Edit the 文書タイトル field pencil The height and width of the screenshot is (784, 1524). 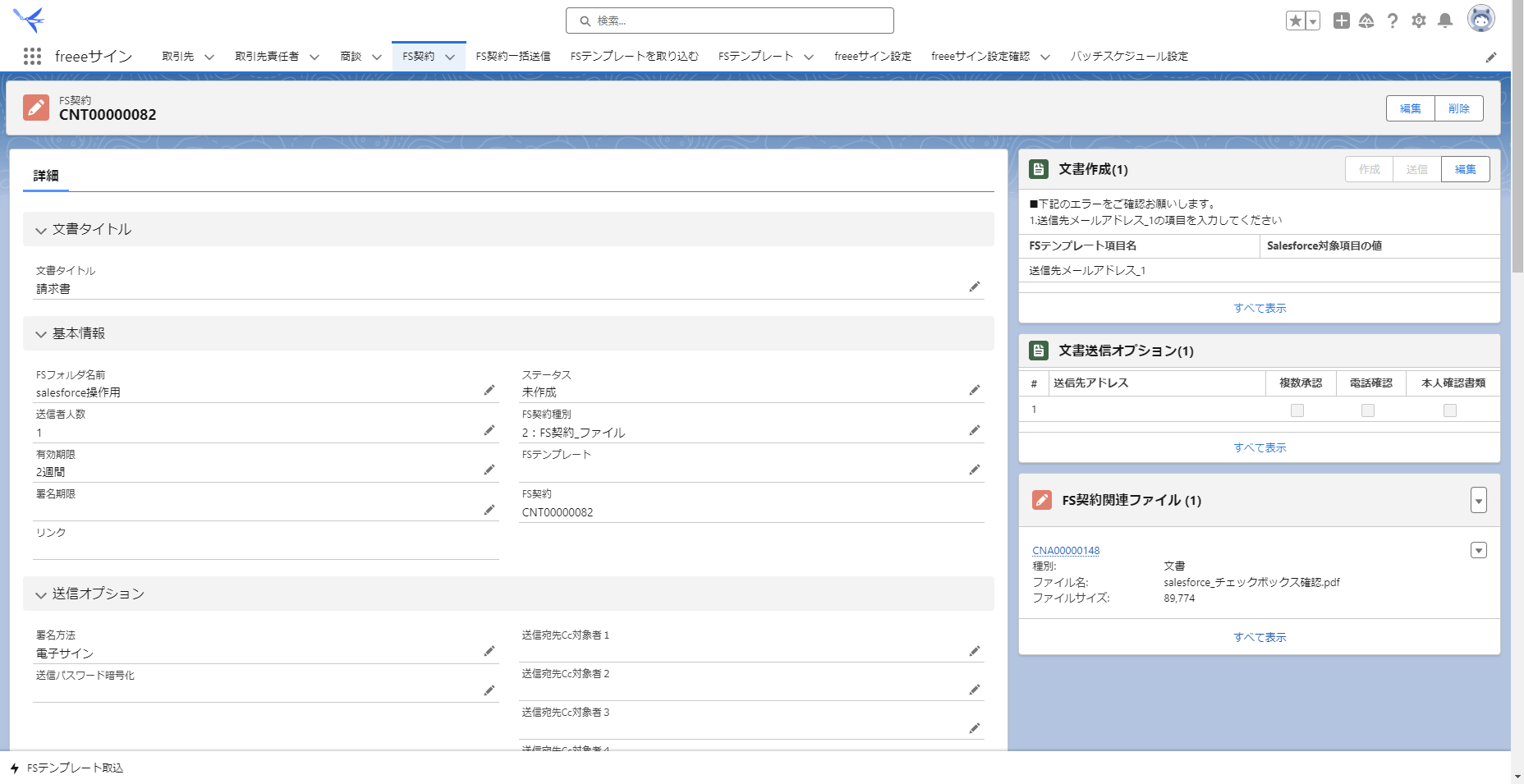pos(975,287)
